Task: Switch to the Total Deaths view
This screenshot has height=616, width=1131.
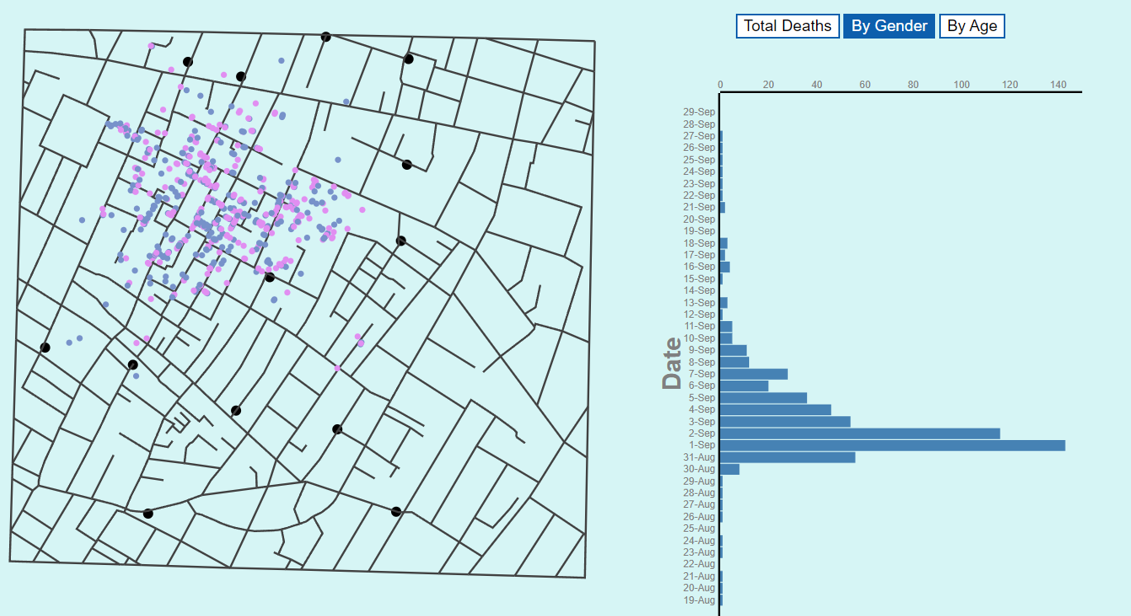Action: coord(788,26)
